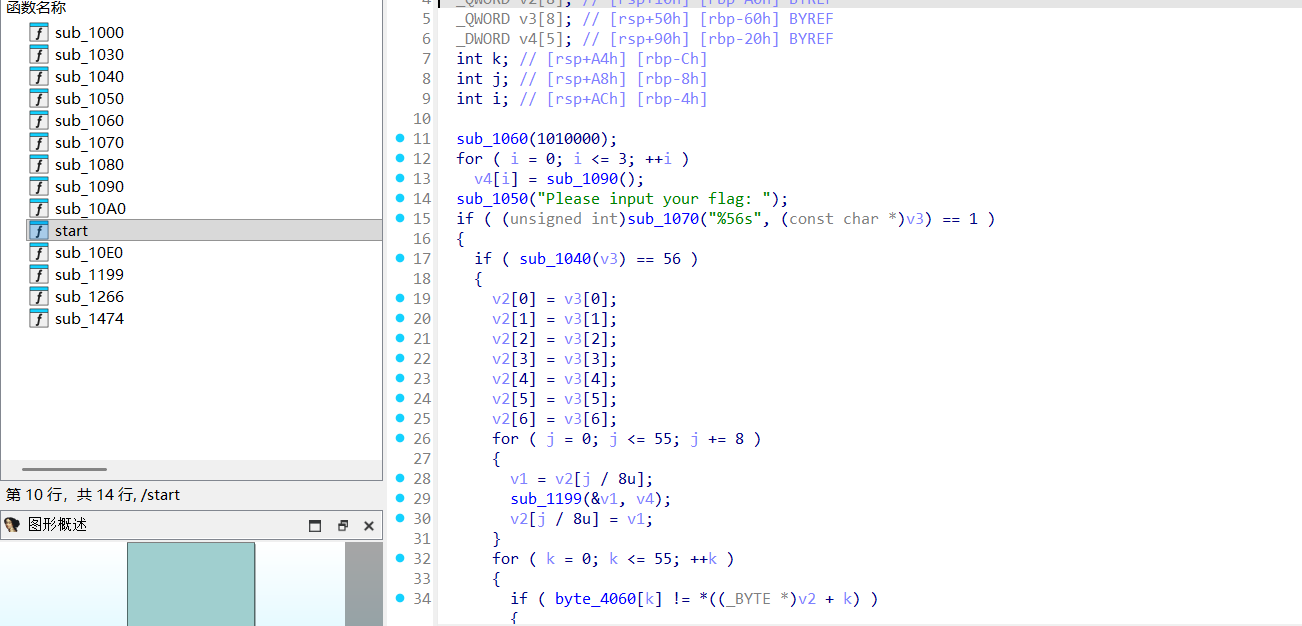
Task: Click the function icon next to sub_1060
Action: click(39, 120)
